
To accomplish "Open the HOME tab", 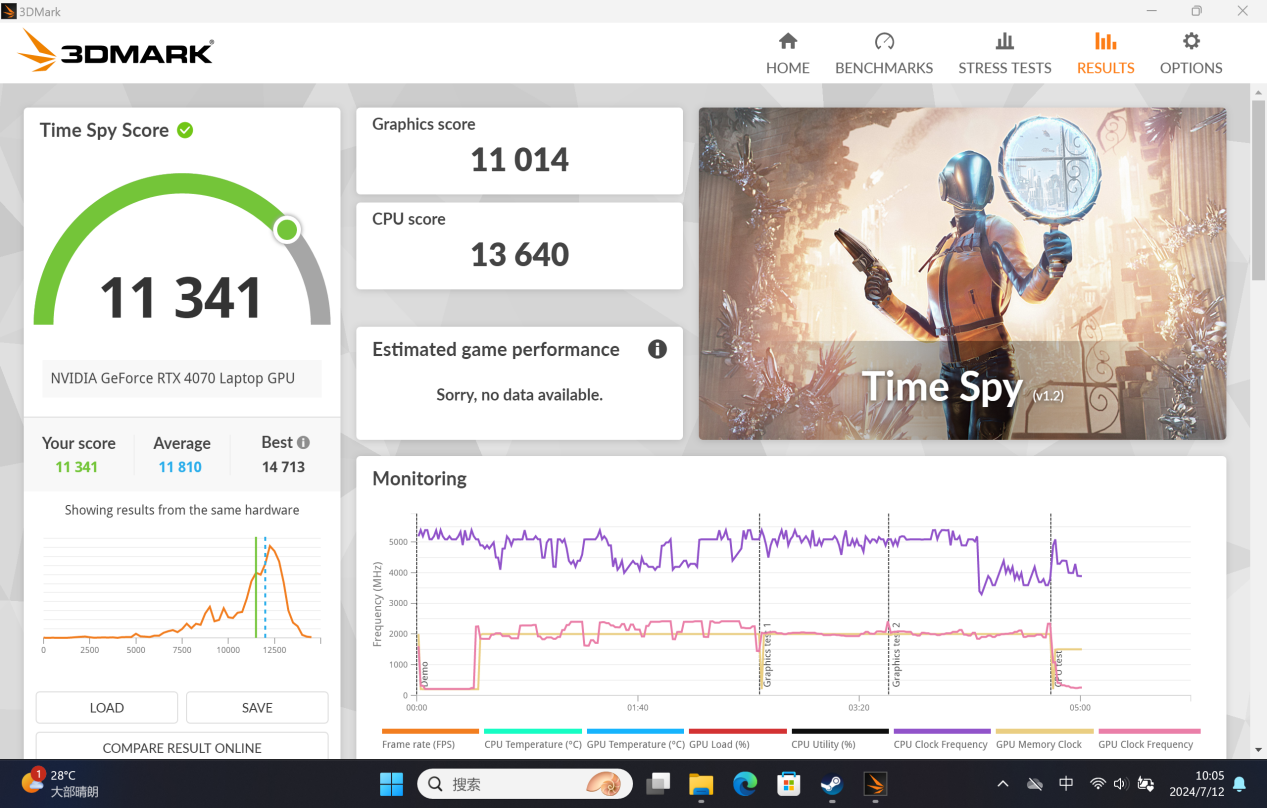I will (788, 53).
